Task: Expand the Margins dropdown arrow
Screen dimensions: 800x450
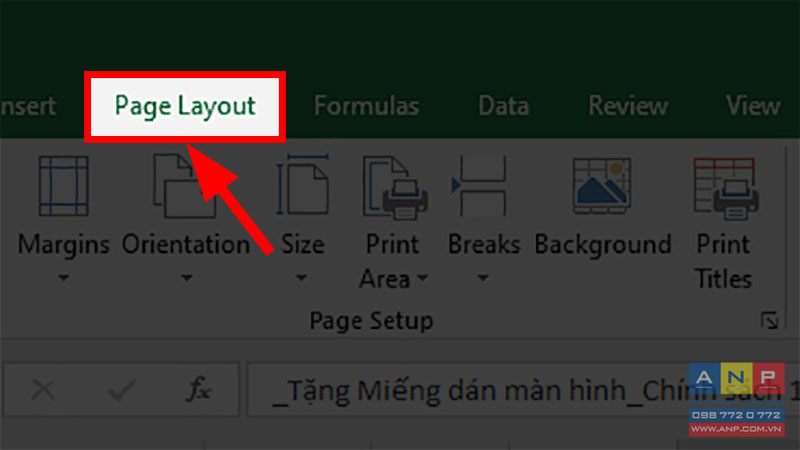Action: (x=63, y=278)
